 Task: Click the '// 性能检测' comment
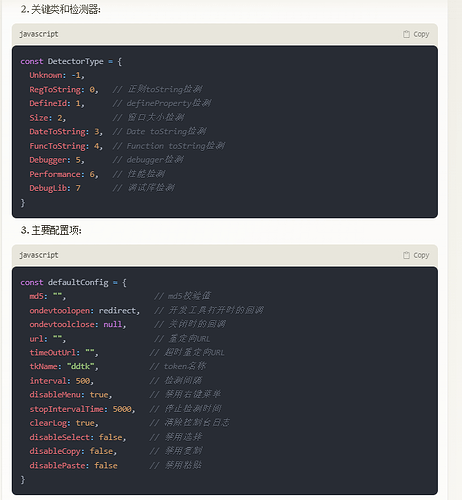tap(139, 174)
